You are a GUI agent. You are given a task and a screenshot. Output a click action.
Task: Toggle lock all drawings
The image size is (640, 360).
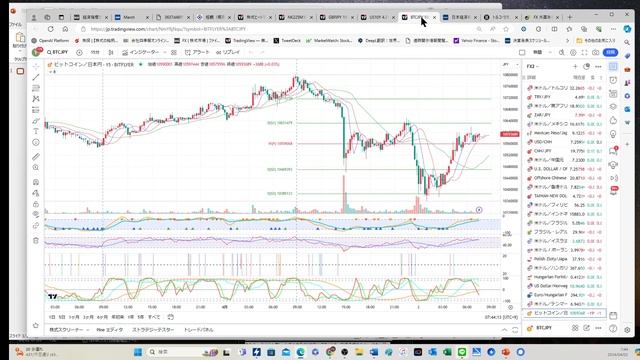coord(36,204)
